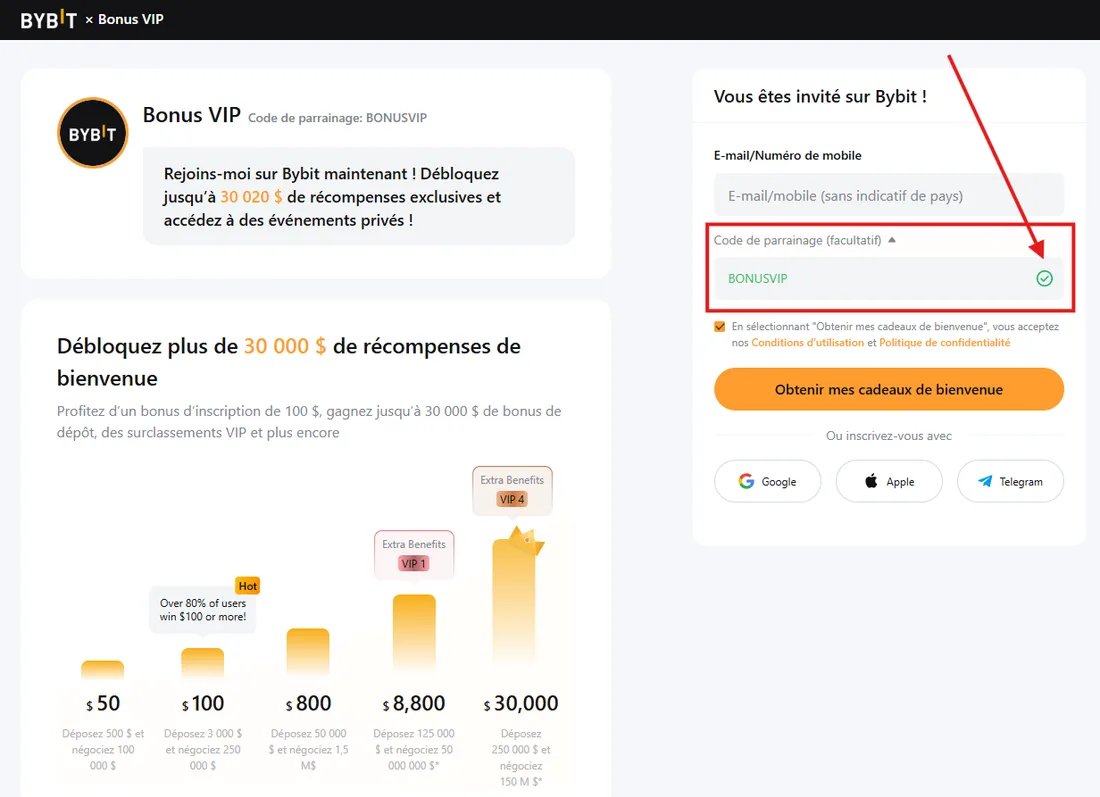Click the E-mail/mobile input field
The image size is (1100, 797).
tap(889, 195)
